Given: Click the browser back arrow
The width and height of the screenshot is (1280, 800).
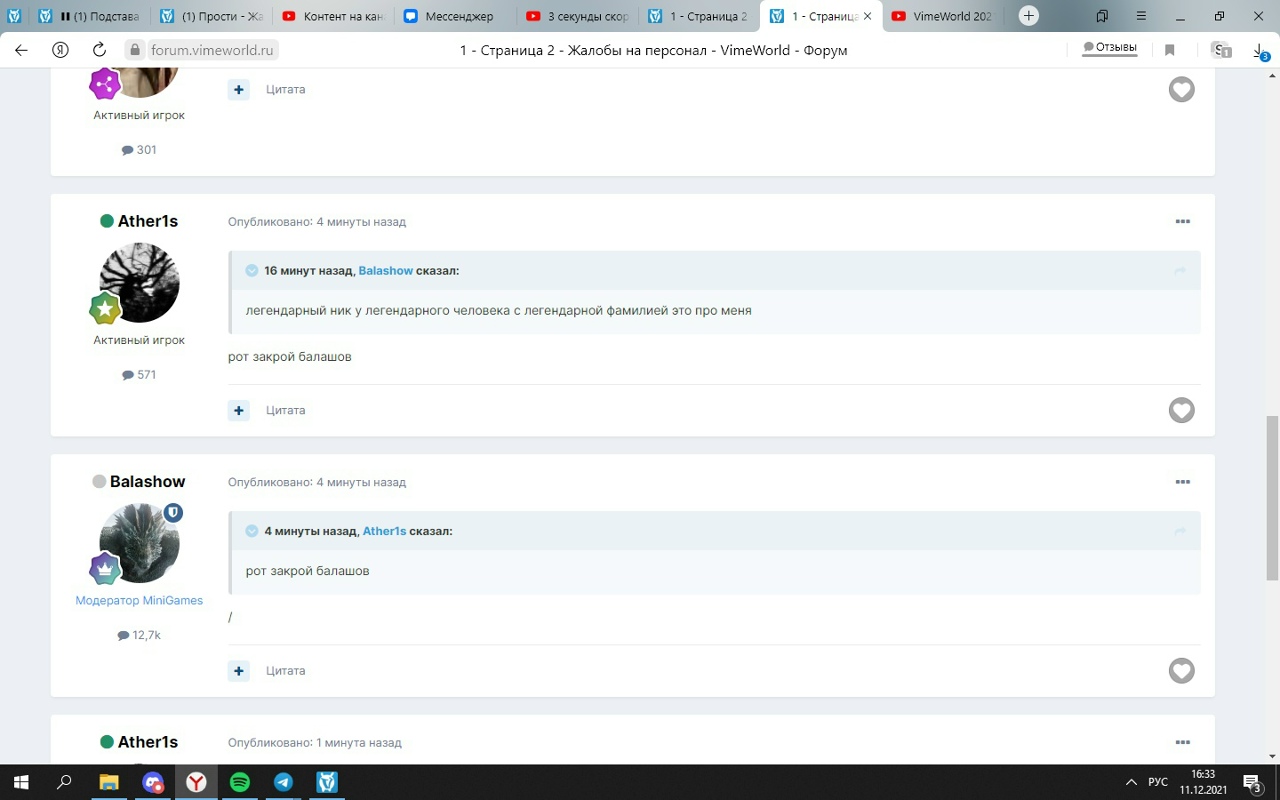Looking at the screenshot, I should (21, 50).
